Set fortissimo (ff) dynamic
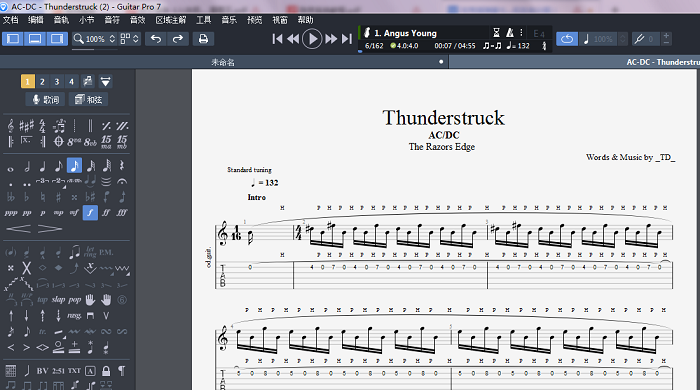 pos(106,213)
